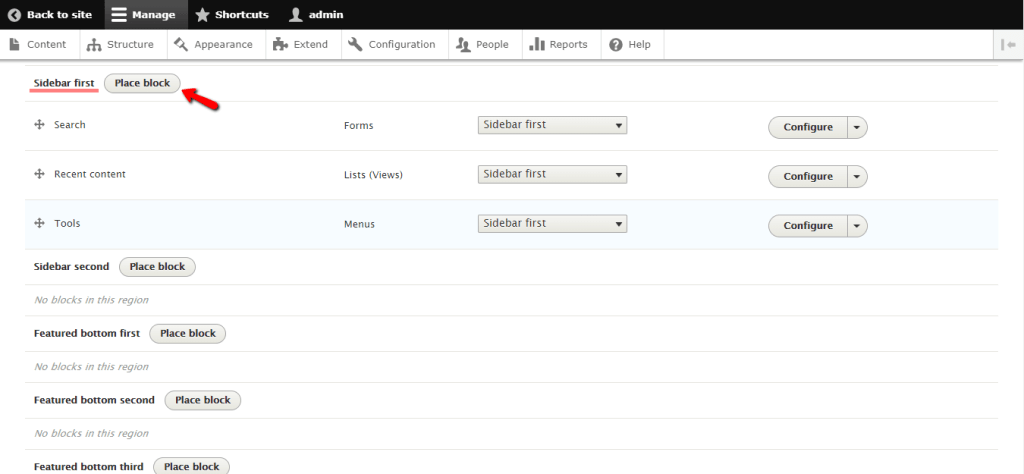Click the Sidebar first region heading
The width and height of the screenshot is (1024, 474).
click(x=64, y=83)
